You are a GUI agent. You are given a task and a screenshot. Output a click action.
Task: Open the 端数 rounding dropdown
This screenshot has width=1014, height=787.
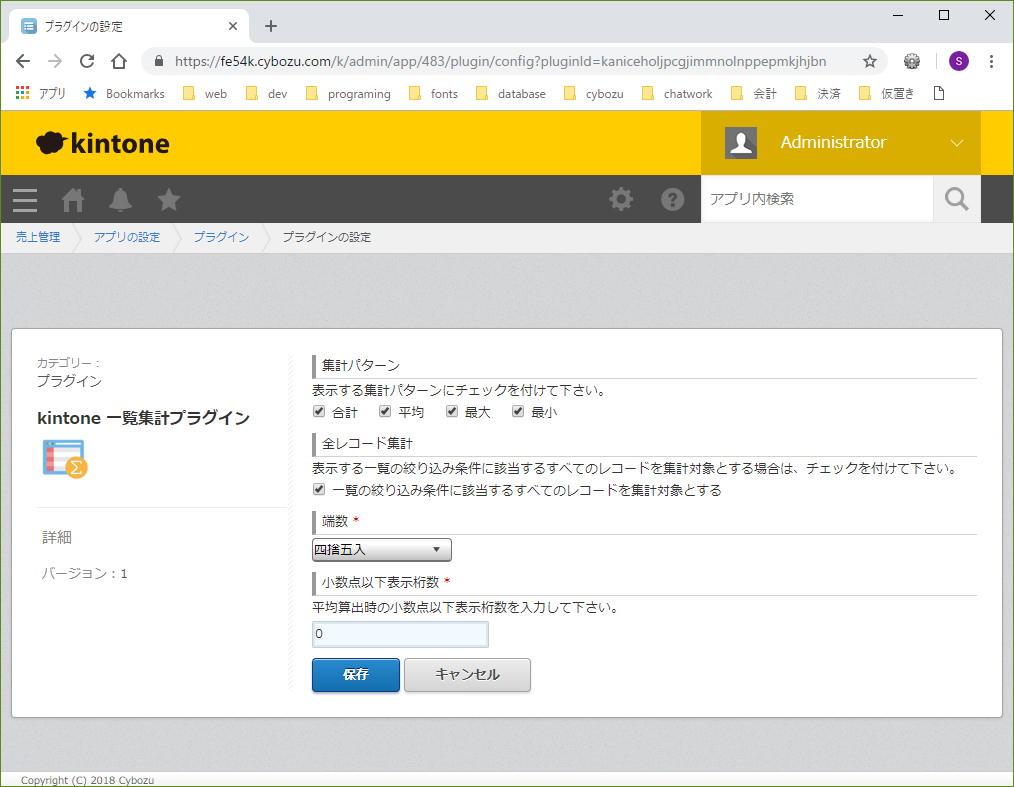(x=382, y=550)
